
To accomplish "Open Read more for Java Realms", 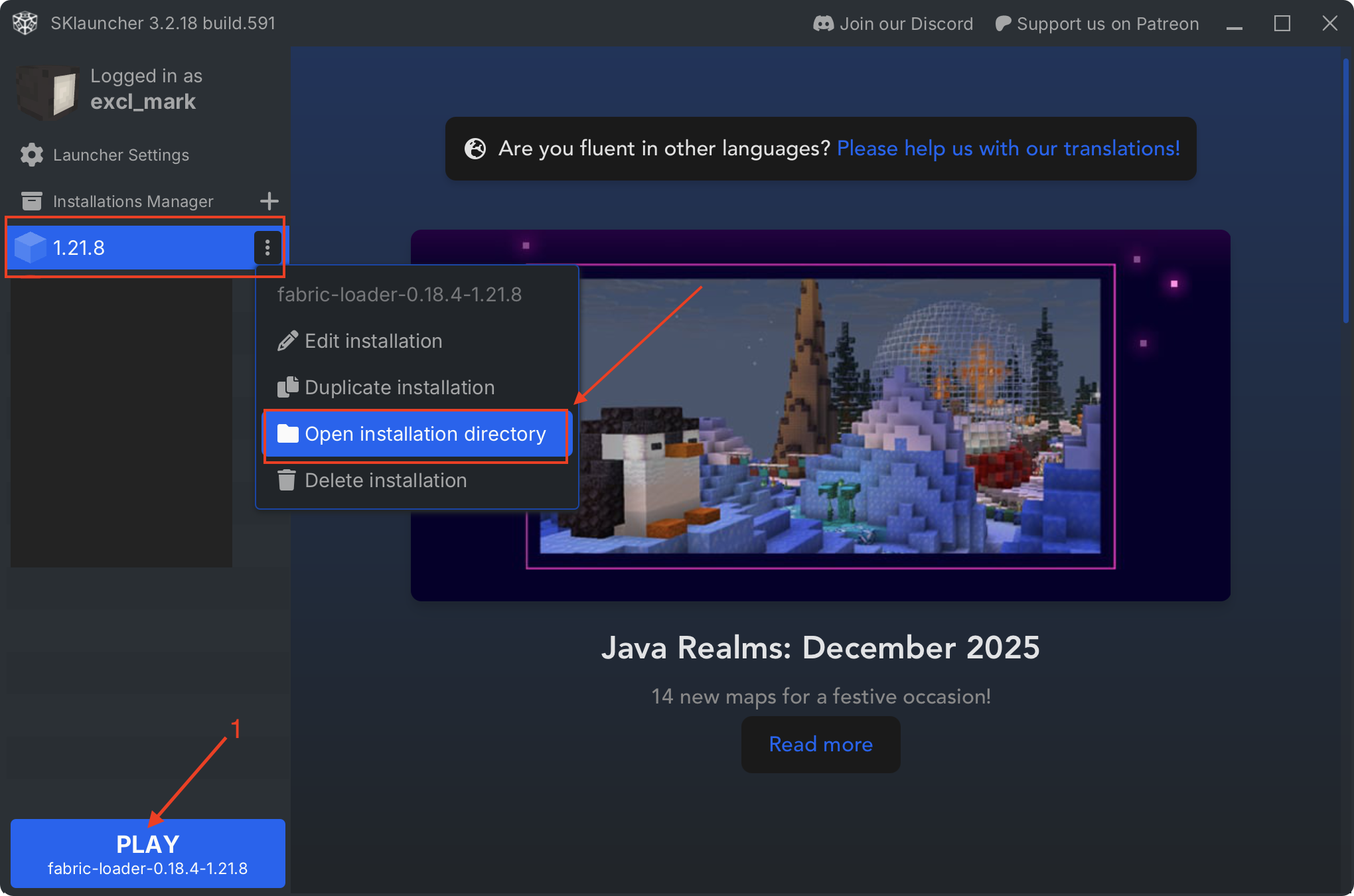I will [820, 744].
